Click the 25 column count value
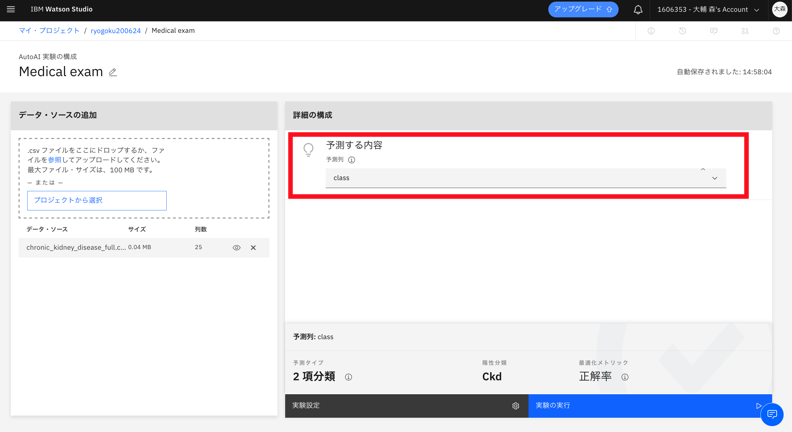The image size is (792, 432). [199, 248]
